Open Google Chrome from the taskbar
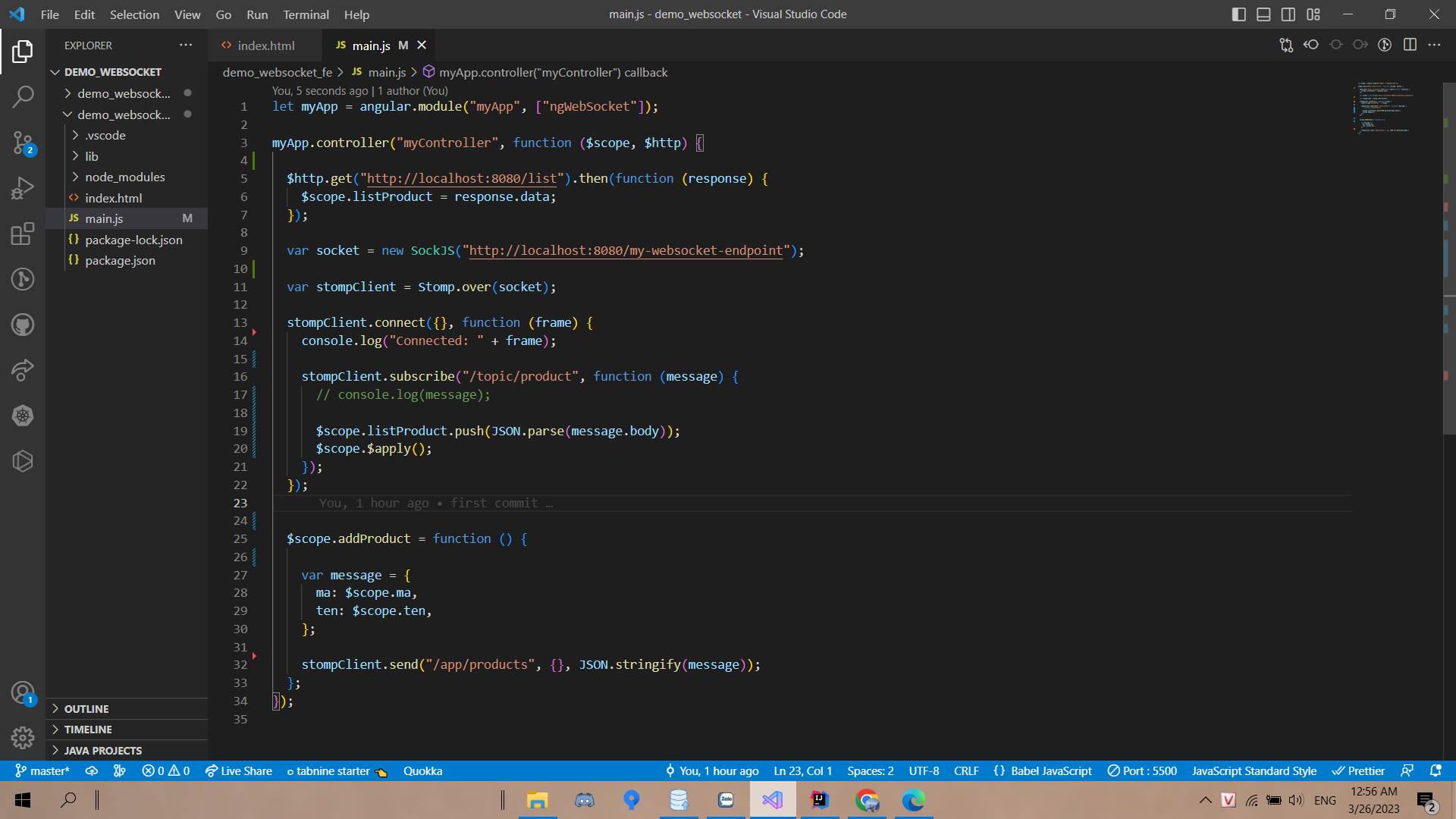Viewport: 1456px width, 819px height. point(867,800)
